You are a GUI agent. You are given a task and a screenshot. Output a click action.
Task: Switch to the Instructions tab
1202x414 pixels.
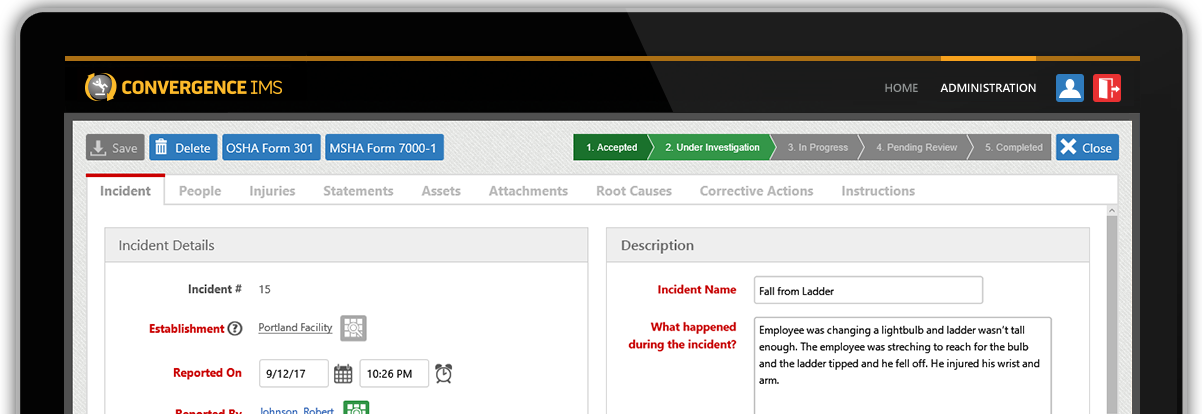click(878, 190)
